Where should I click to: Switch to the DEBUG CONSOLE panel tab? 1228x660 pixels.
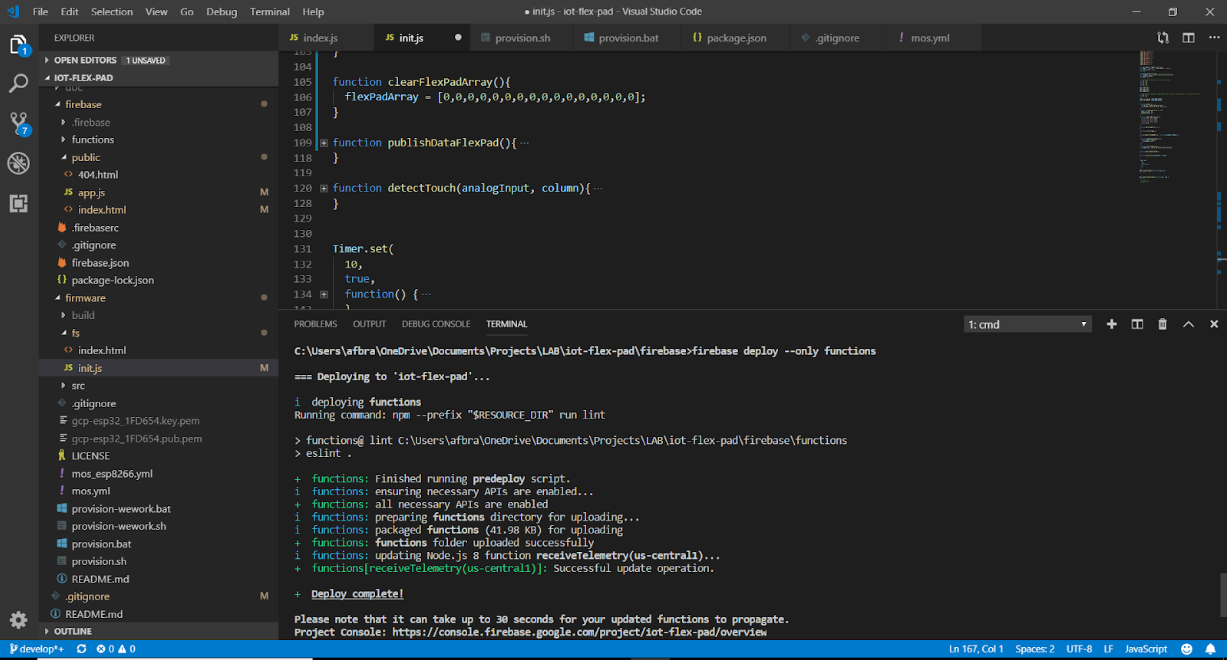pyautogui.click(x=436, y=324)
